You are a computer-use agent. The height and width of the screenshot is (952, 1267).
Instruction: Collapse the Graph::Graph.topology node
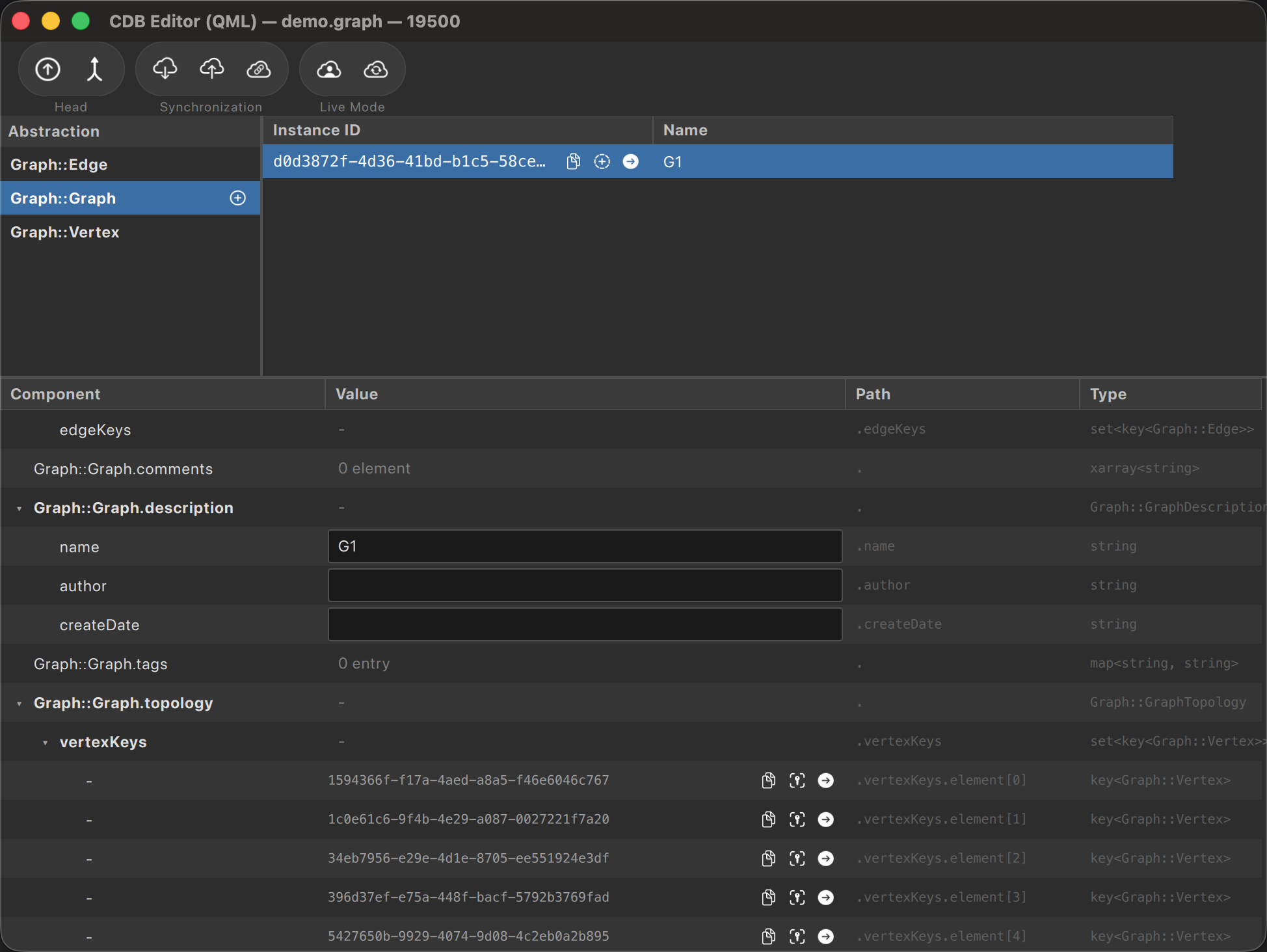pos(20,704)
